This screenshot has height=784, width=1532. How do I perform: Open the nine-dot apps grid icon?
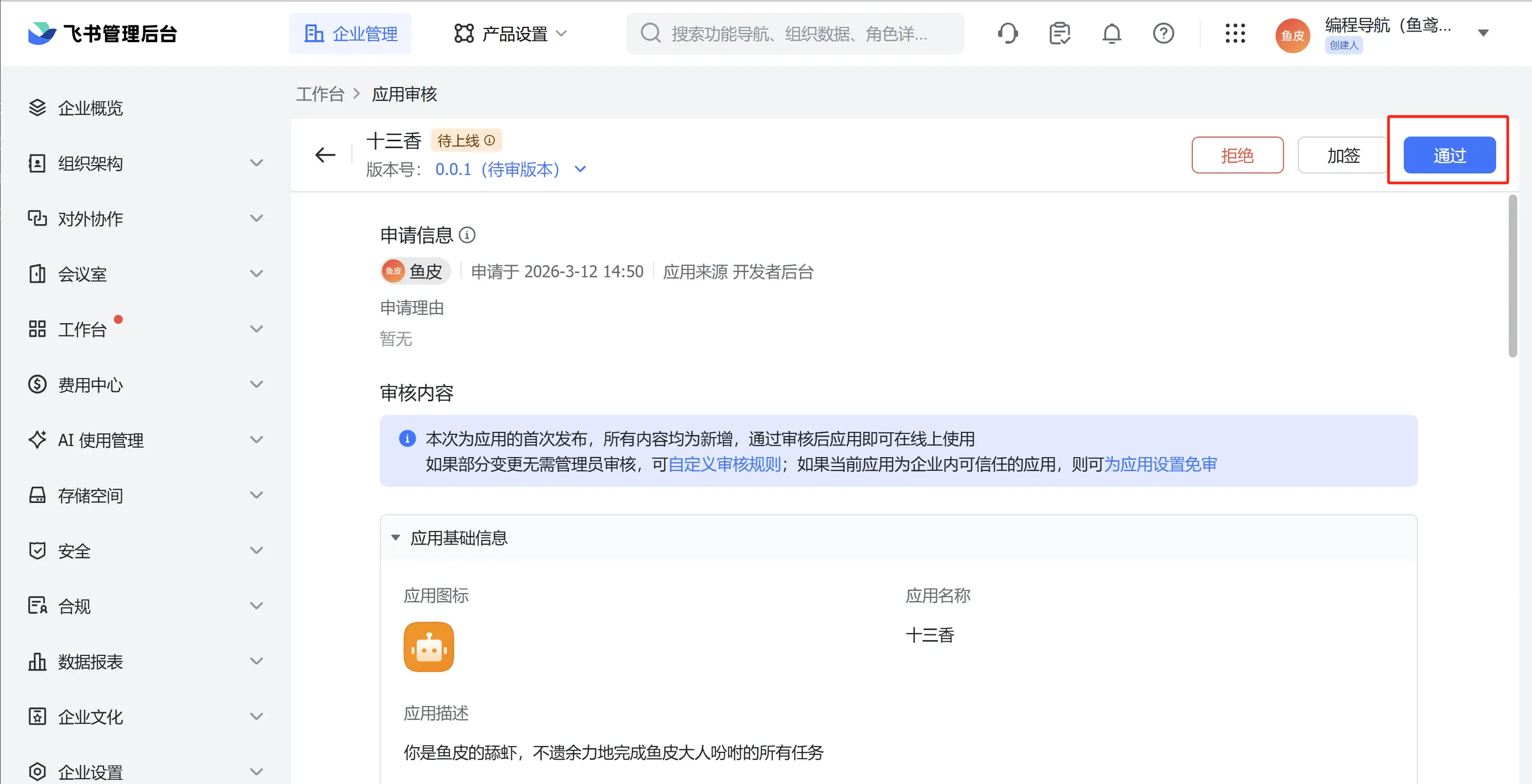[x=1234, y=33]
